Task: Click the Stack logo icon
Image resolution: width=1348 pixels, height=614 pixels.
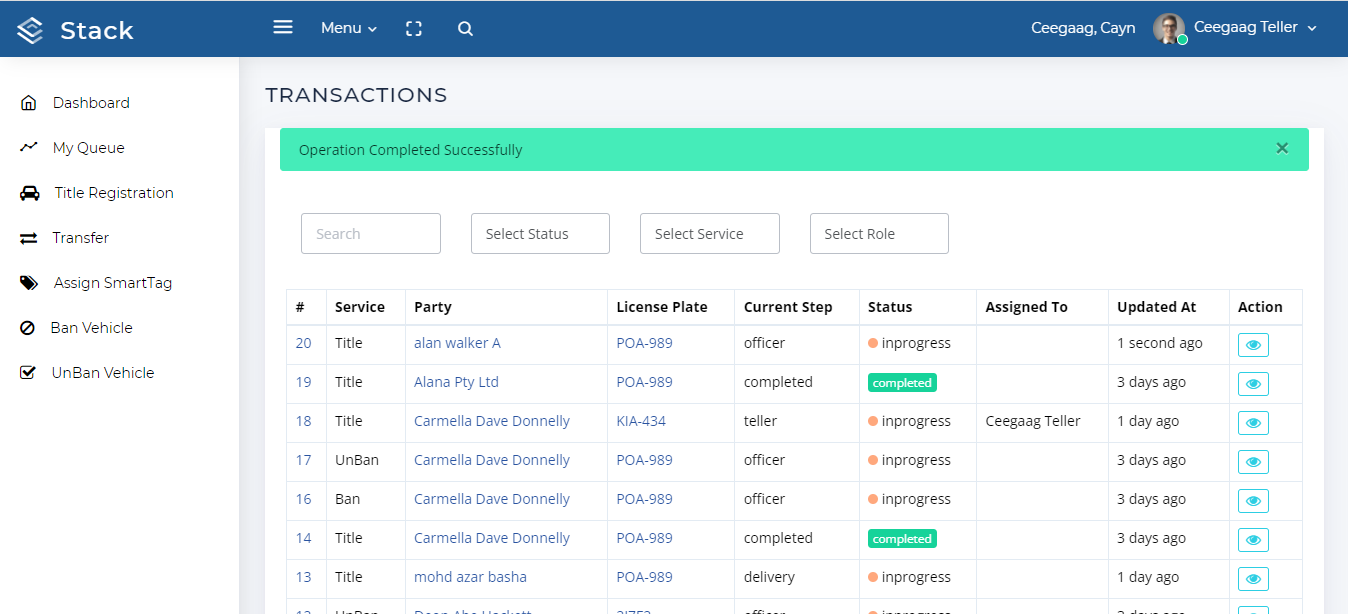Action: (x=31, y=30)
